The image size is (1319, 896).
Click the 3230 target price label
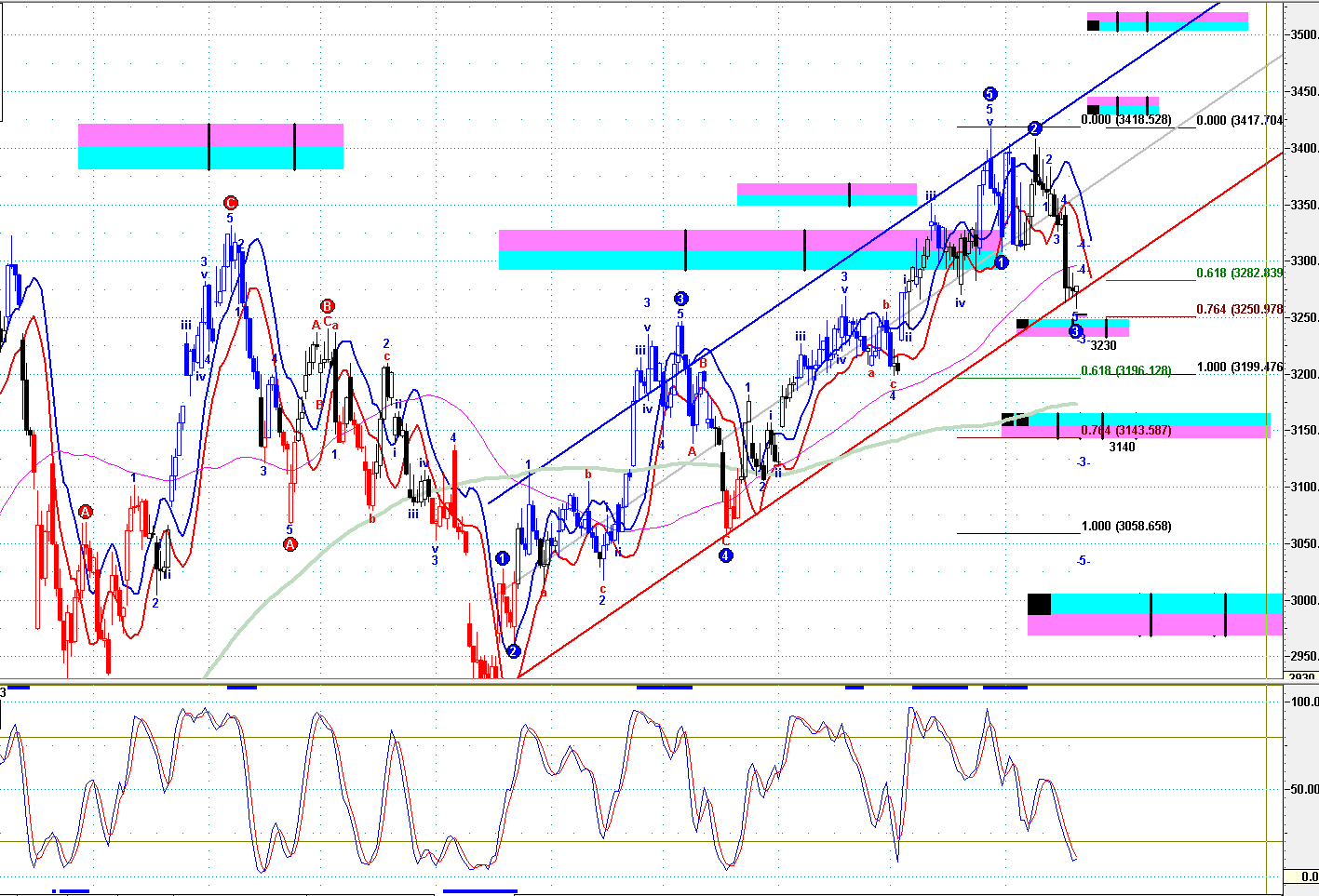tap(1103, 345)
